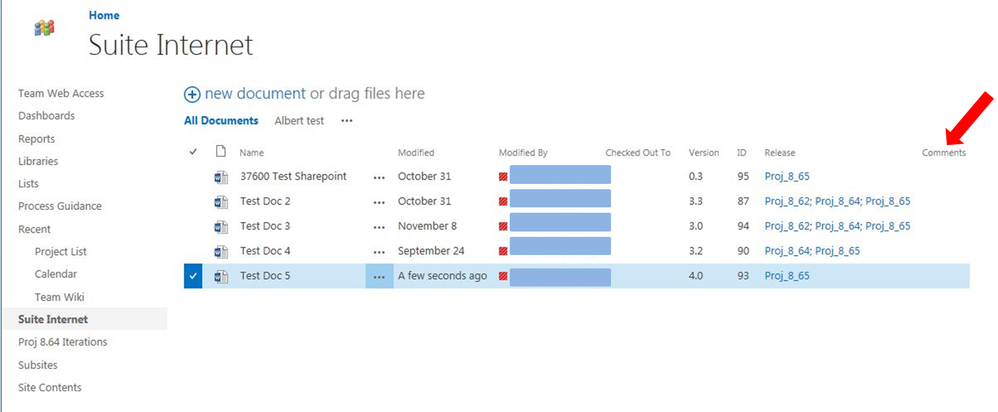Screen dimensions: 998x412
Task: Select All Documents view
Action: pos(221,120)
